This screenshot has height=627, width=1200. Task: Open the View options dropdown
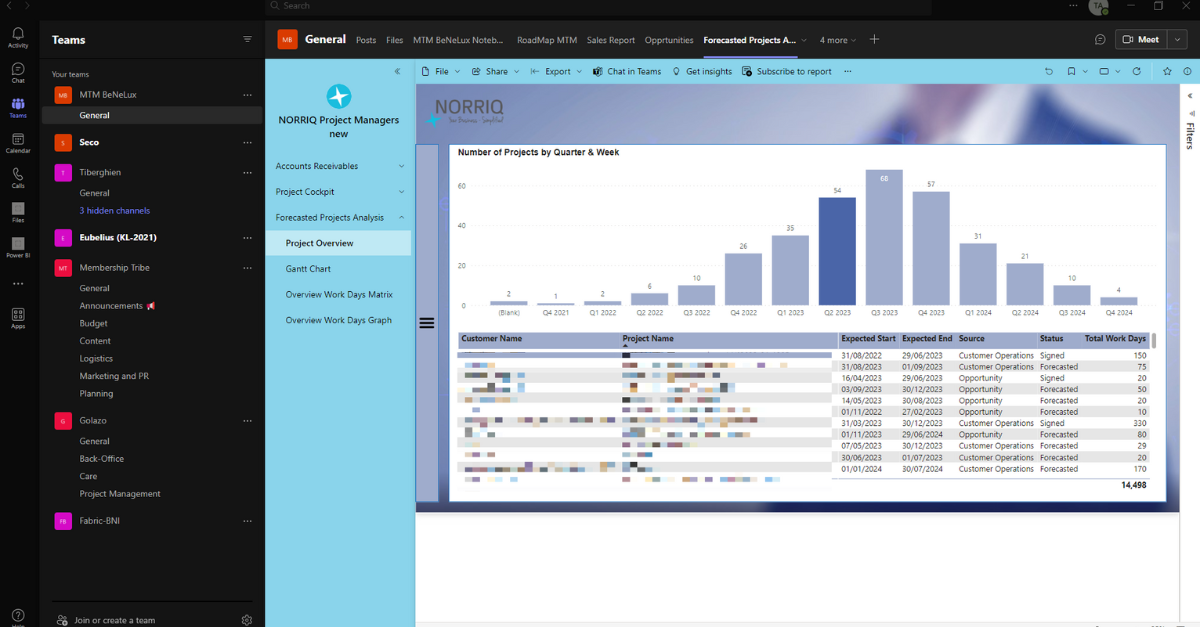(x=1109, y=72)
